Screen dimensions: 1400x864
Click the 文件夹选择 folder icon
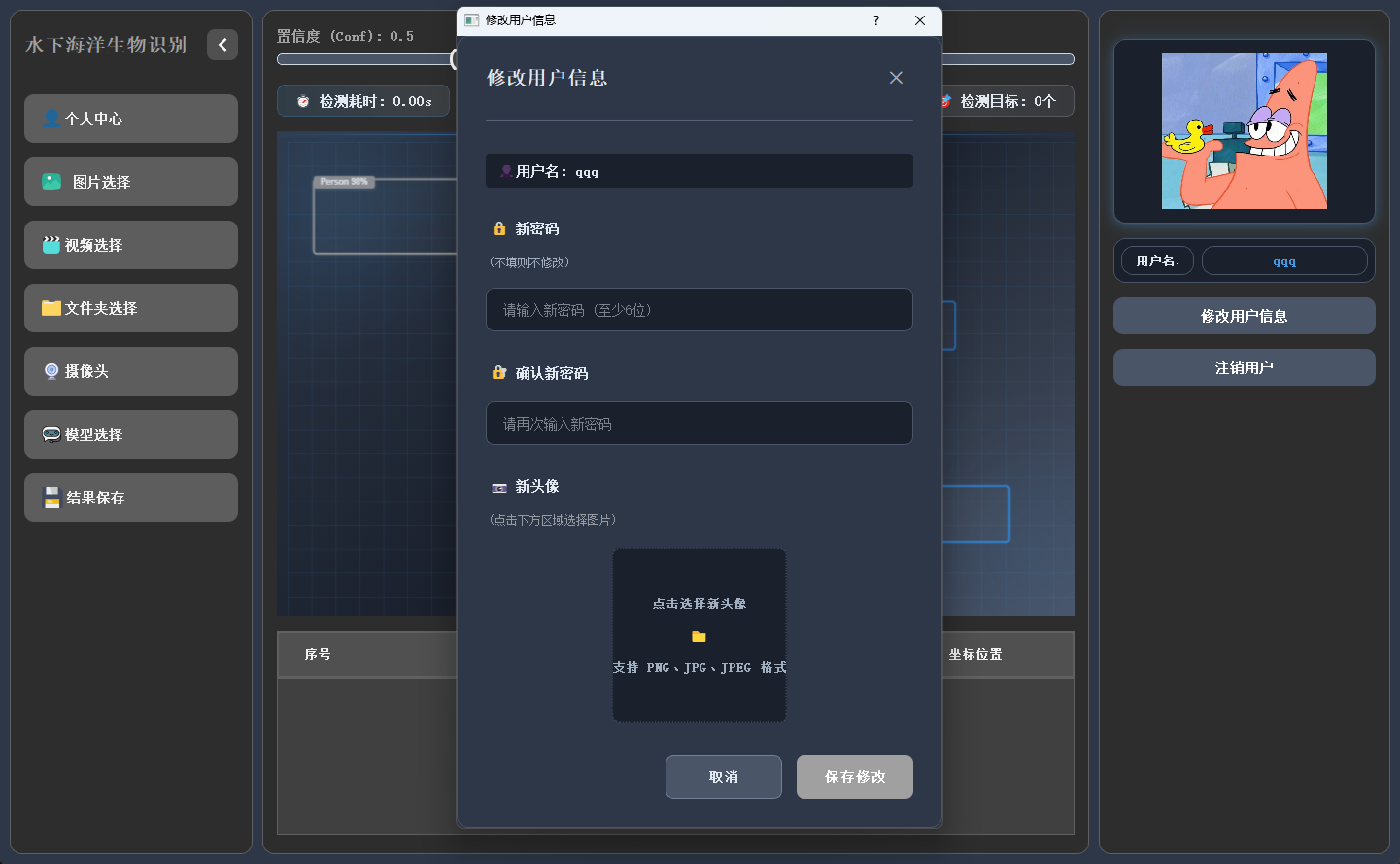pos(51,308)
